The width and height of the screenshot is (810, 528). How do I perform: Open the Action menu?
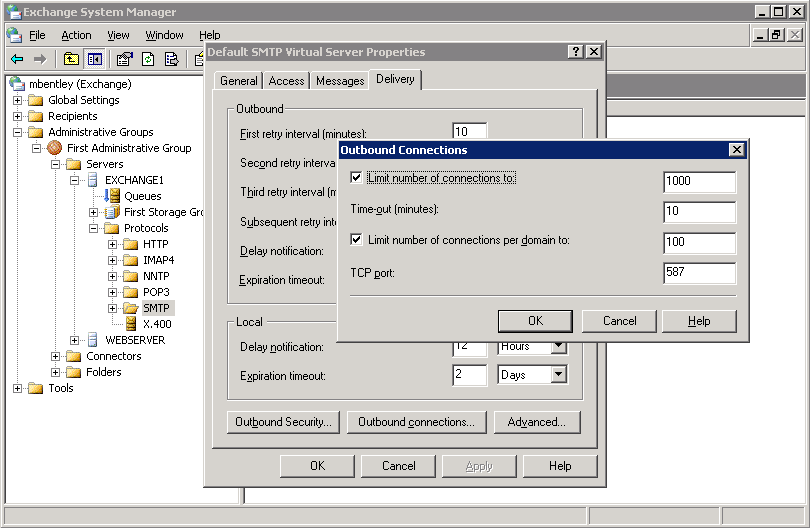(76, 35)
